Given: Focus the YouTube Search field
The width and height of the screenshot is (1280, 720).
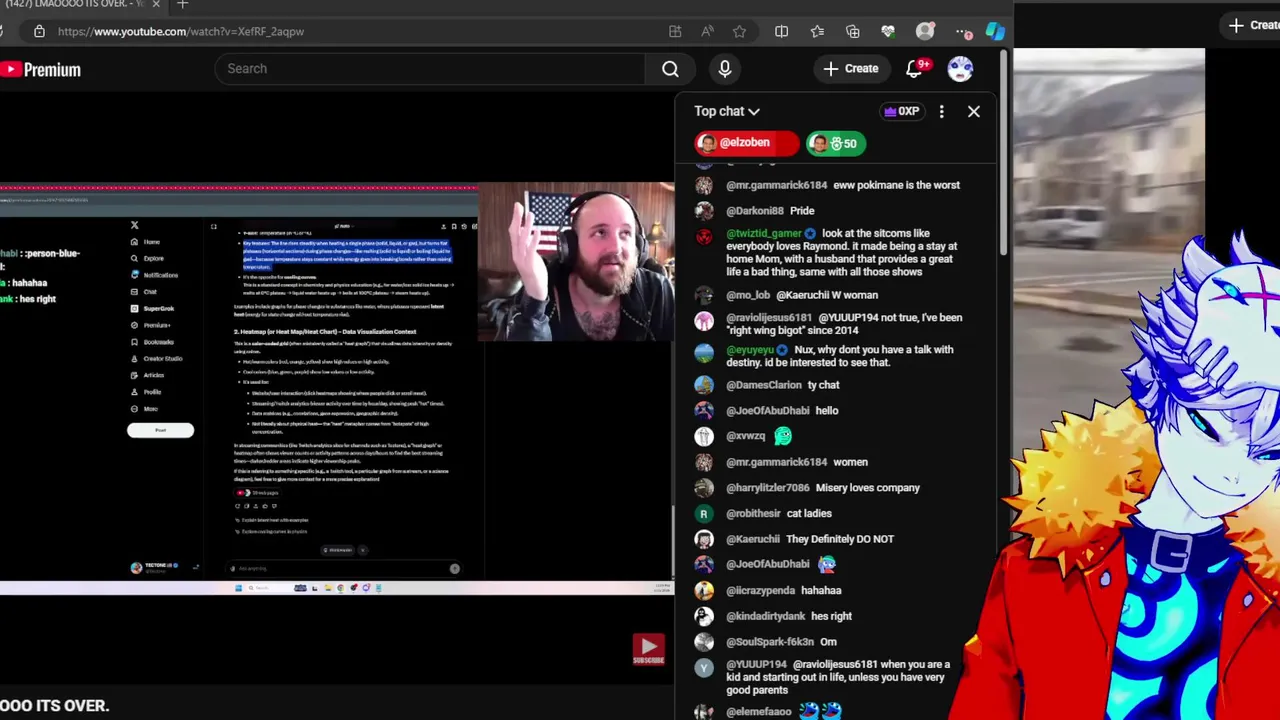Looking at the screenshot, I should click(x=430, y=69).
